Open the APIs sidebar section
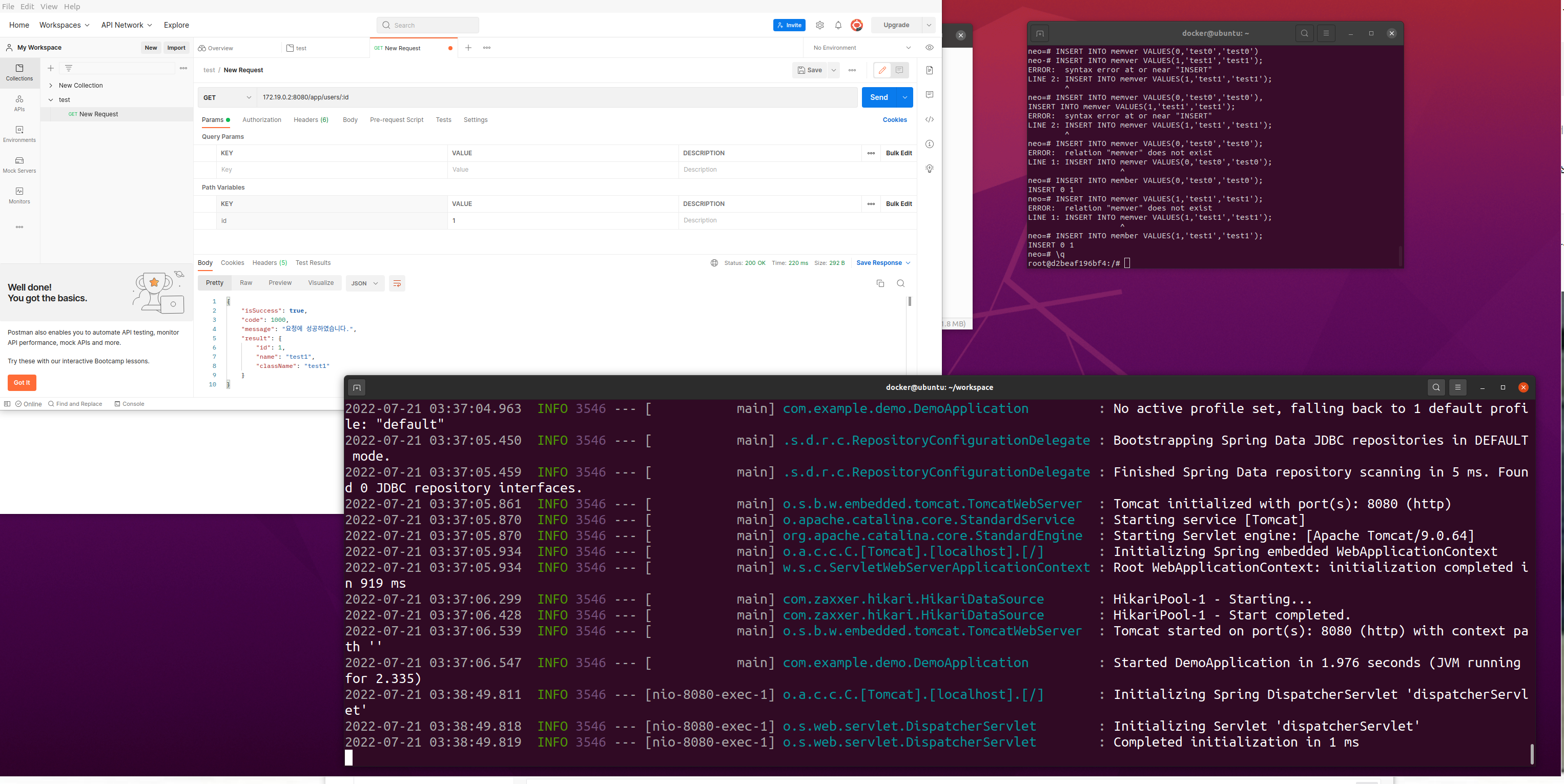Screen dimensions: 1564x784 (x=19, y=102)
